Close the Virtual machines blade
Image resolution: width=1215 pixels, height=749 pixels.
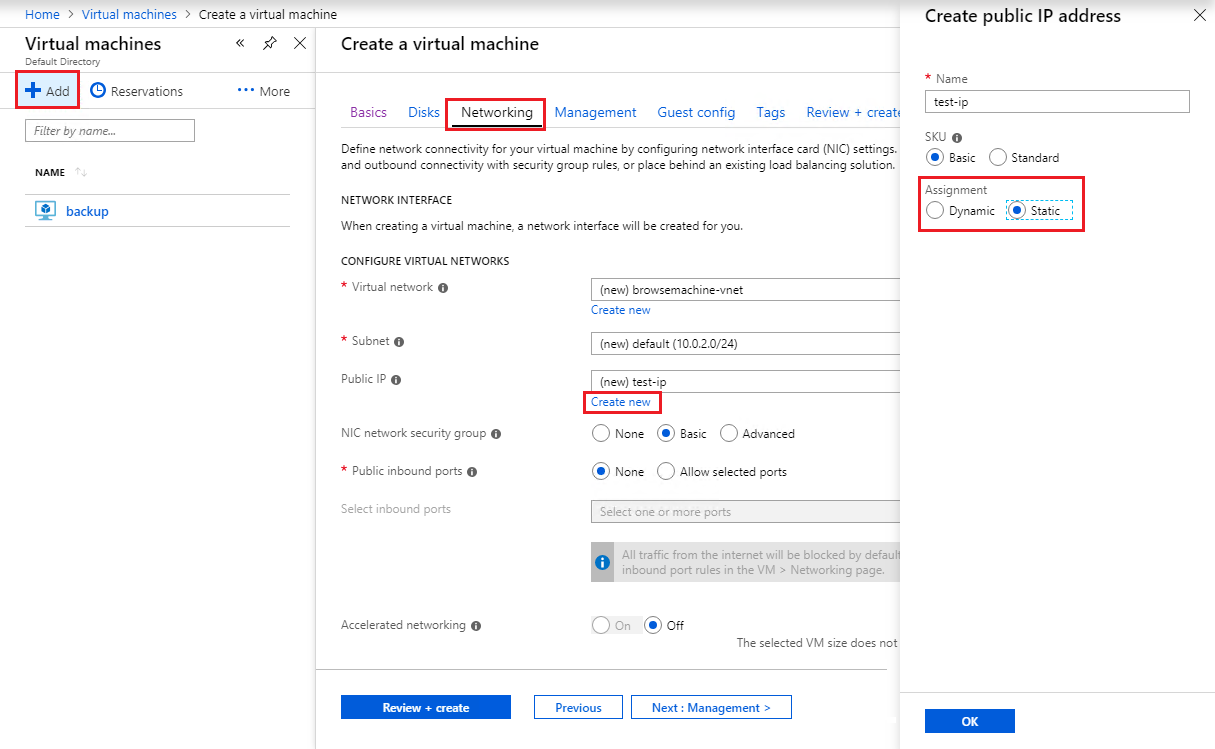[300, 43]
